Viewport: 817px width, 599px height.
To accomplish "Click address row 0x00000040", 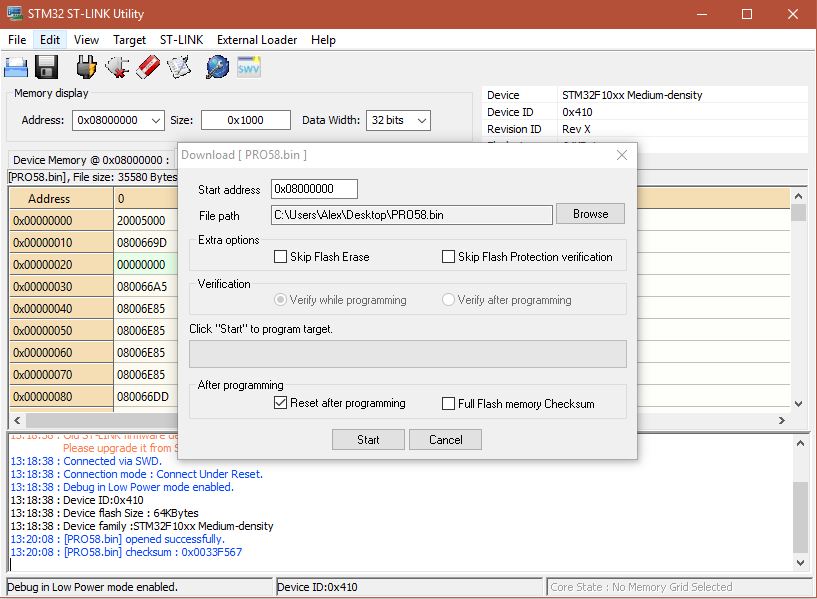I will click(61, 308).
